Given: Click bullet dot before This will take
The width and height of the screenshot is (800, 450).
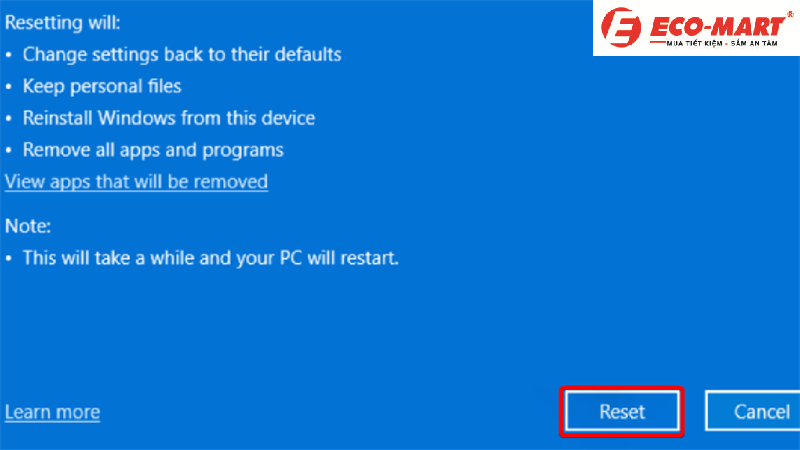Looking at the screenshot, I should (9, 259).
